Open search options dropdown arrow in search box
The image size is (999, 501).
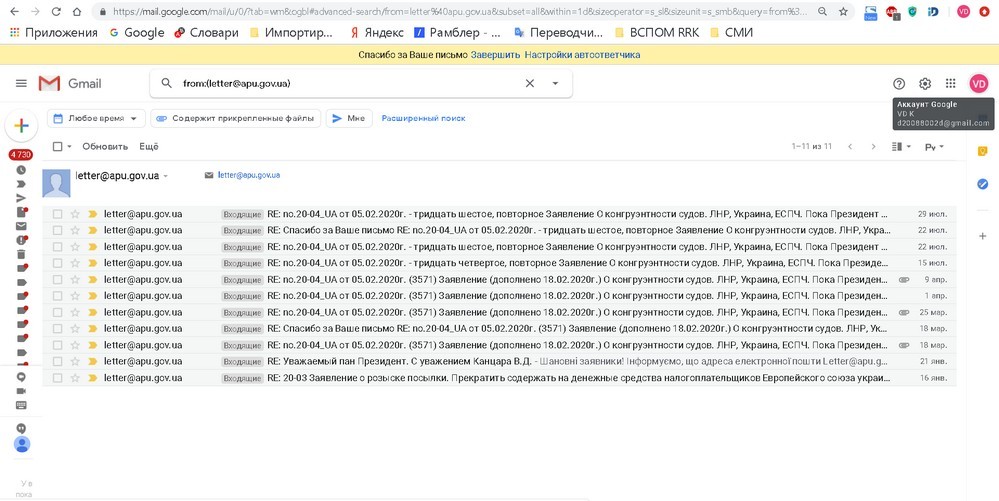coord(555,84)
